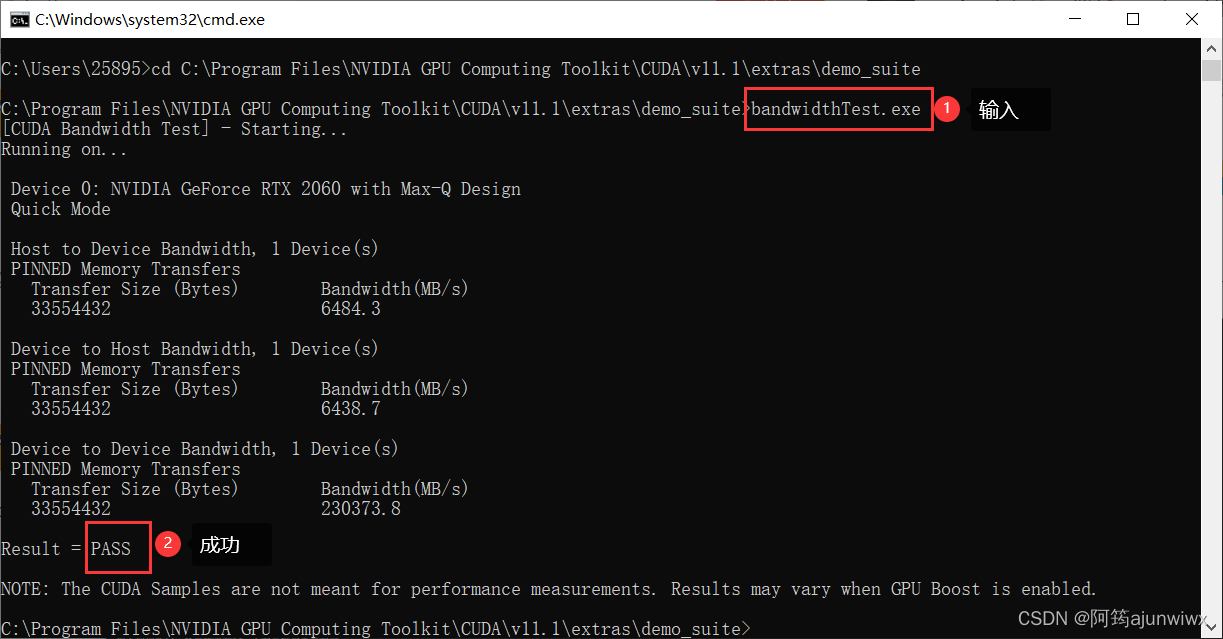Maximize the command prompt window
Image resolution: width=1223 pixels, height=639 pixels.
click(x=1133, y=19)
